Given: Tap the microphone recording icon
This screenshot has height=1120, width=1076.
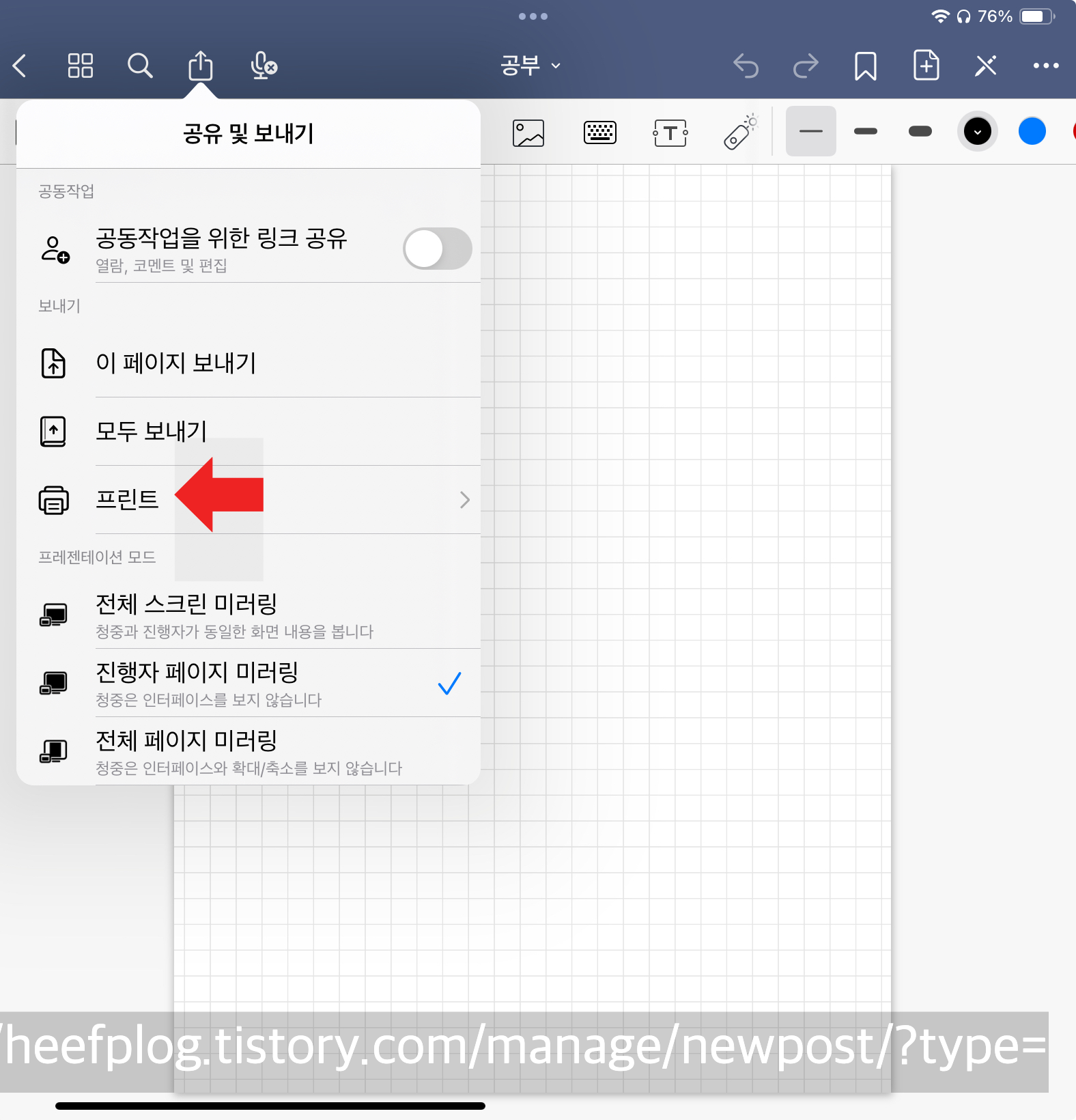Looking at the screenshot, I should [x=264, y=66].
